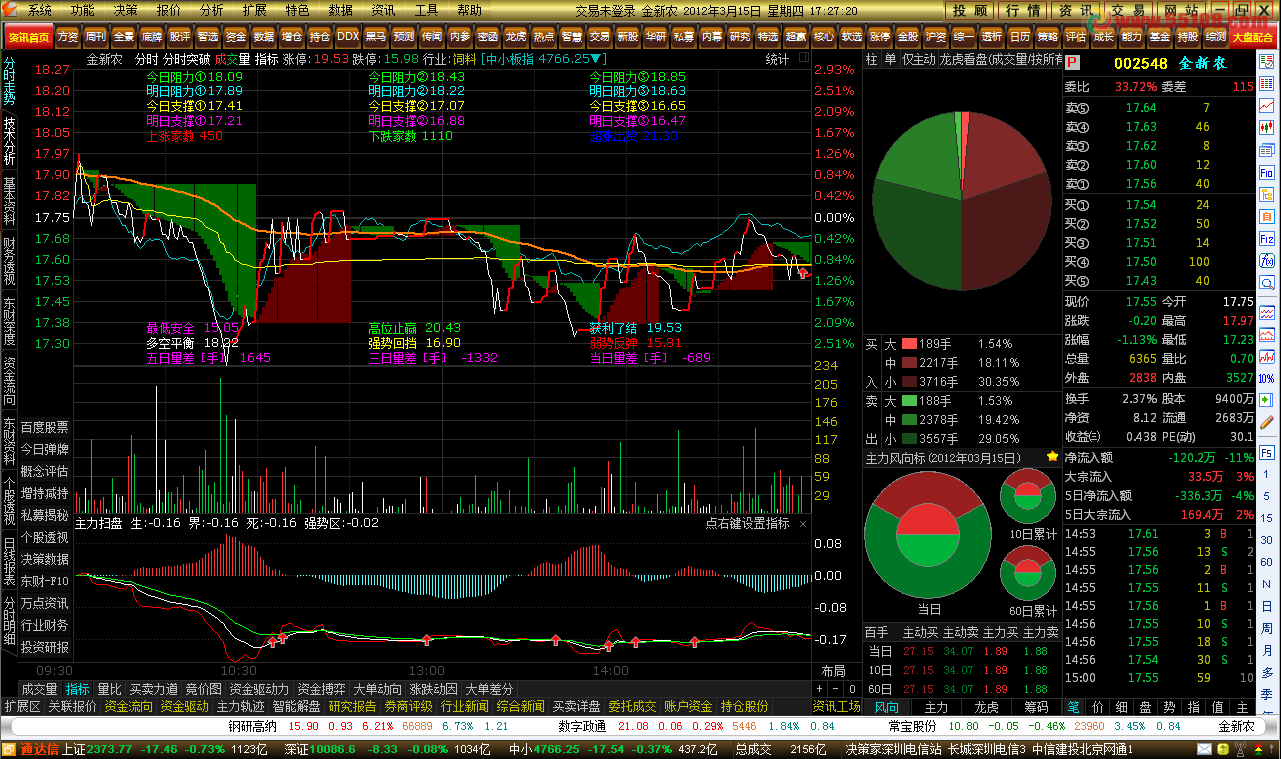Close the 主力扫盘 indicator panel
Viewport: 1281px width, 759px height.
[x=803, y=523]
